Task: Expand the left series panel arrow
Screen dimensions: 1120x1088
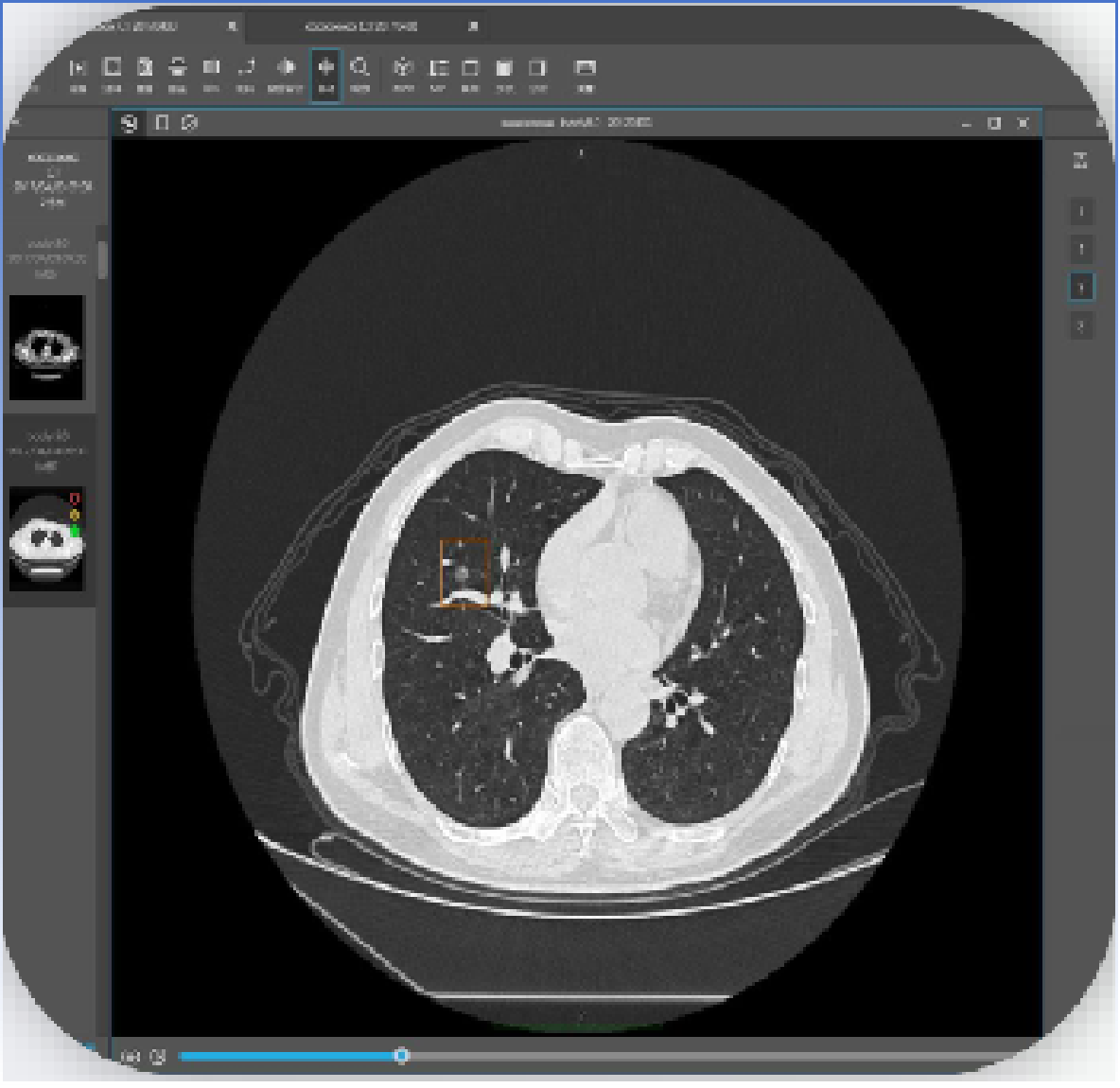Action: click(14, 123)
